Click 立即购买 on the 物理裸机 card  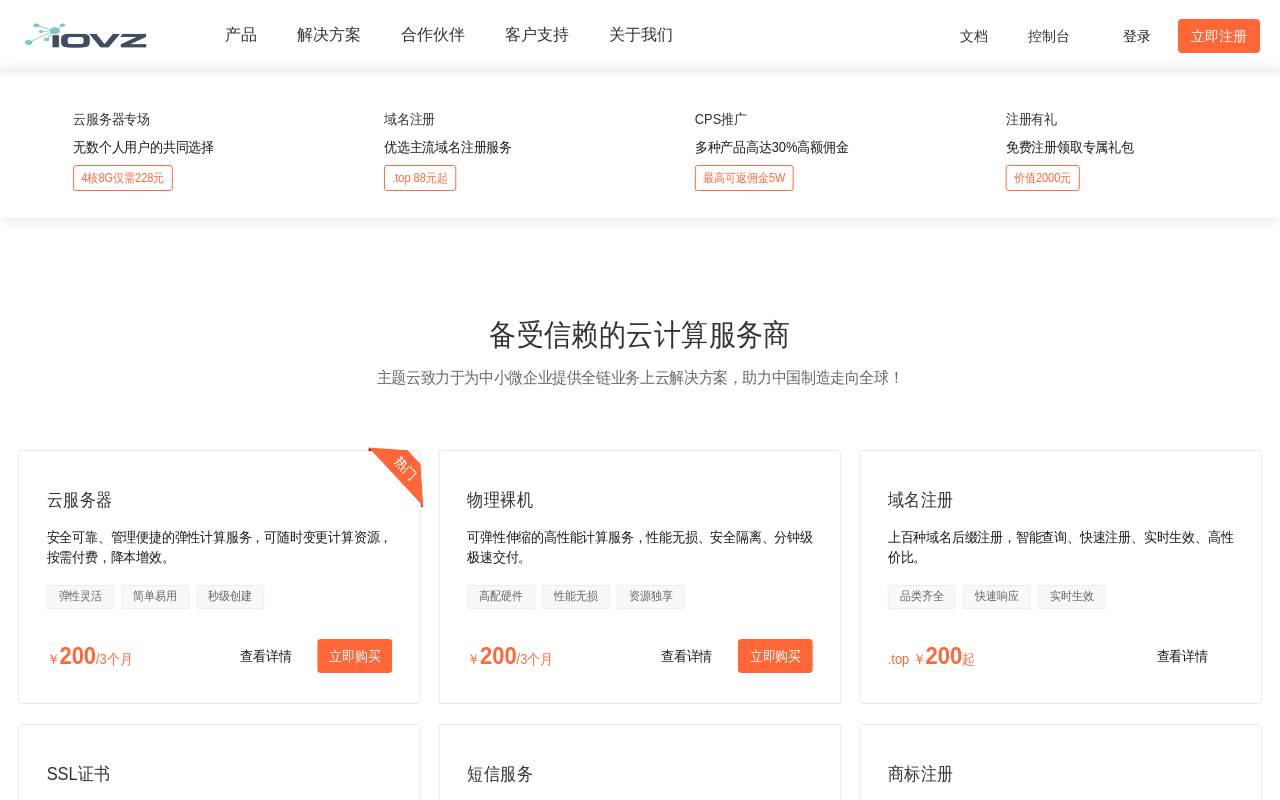click(x=775, y=656)
